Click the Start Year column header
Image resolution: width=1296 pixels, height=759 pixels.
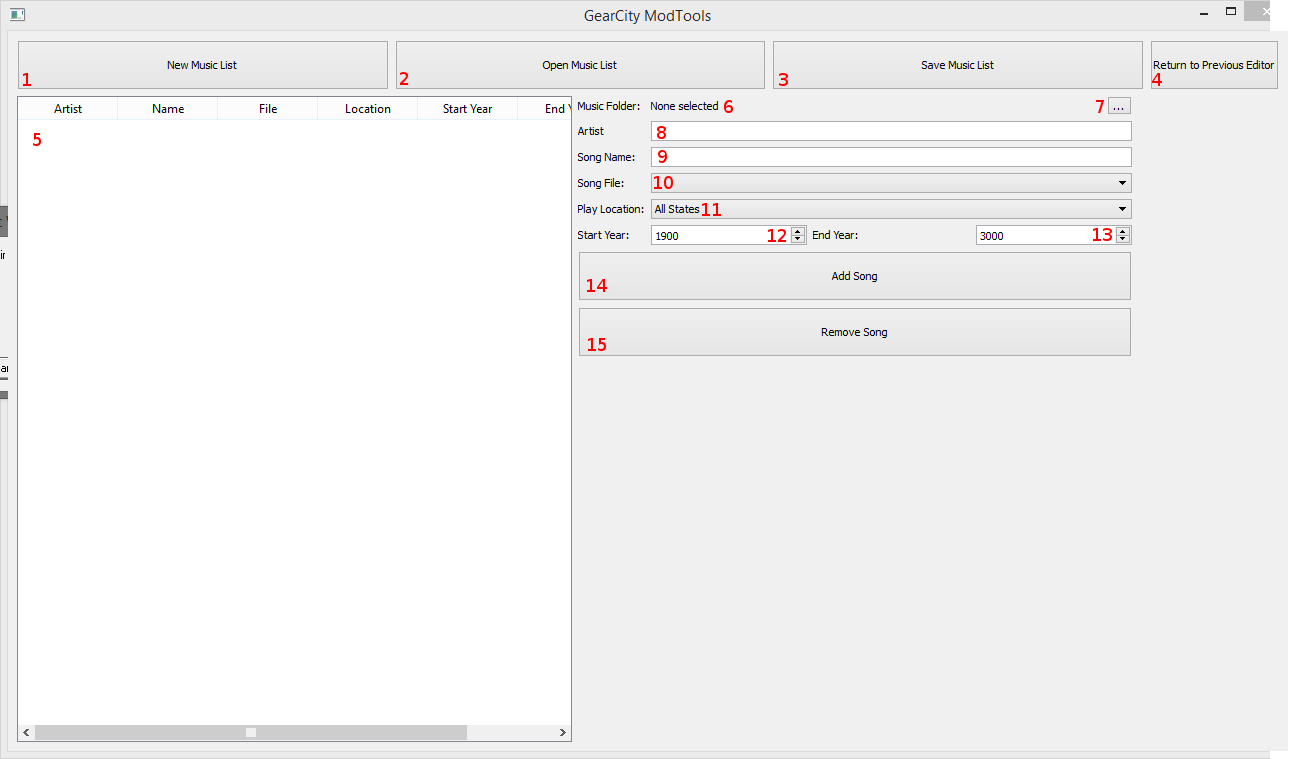tap(467, 109)
